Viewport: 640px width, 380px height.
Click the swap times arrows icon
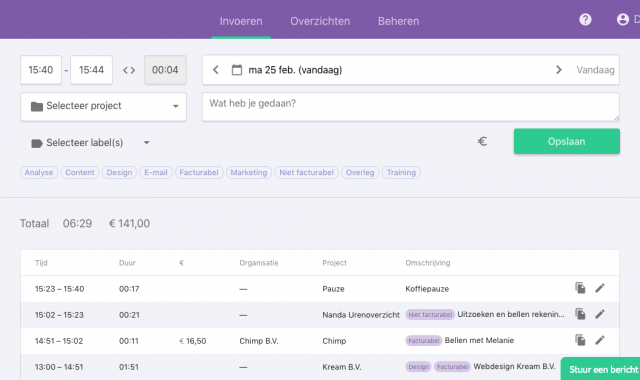129,70
